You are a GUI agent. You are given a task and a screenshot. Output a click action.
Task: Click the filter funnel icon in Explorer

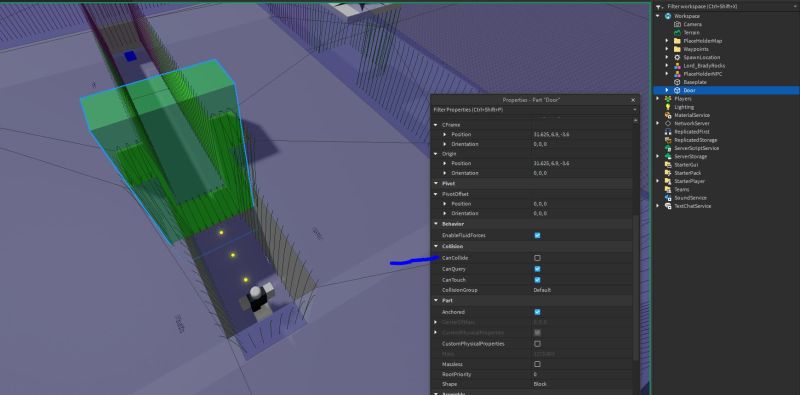pos(659,7)
